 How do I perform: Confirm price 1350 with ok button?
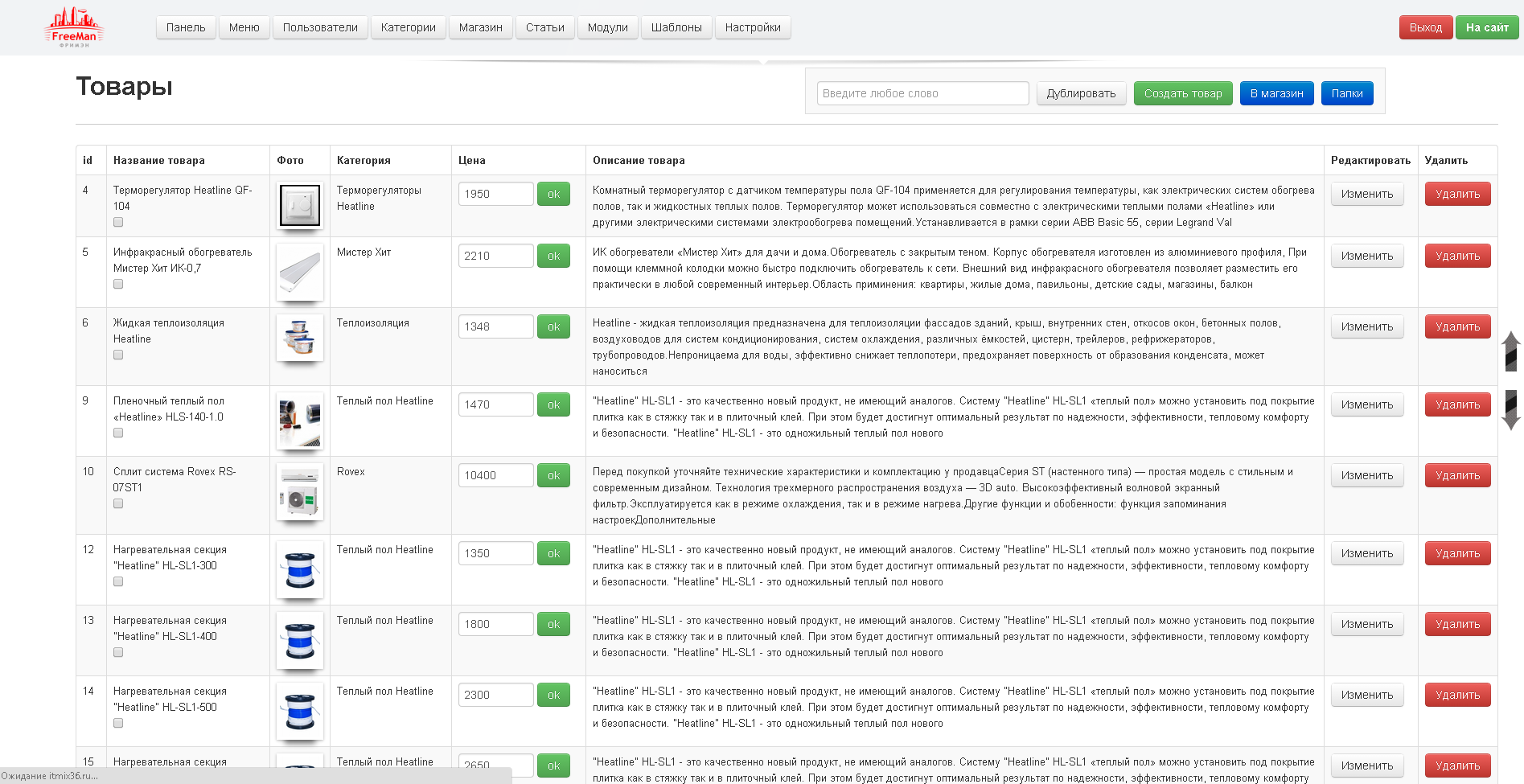click(x=553, y=553)
